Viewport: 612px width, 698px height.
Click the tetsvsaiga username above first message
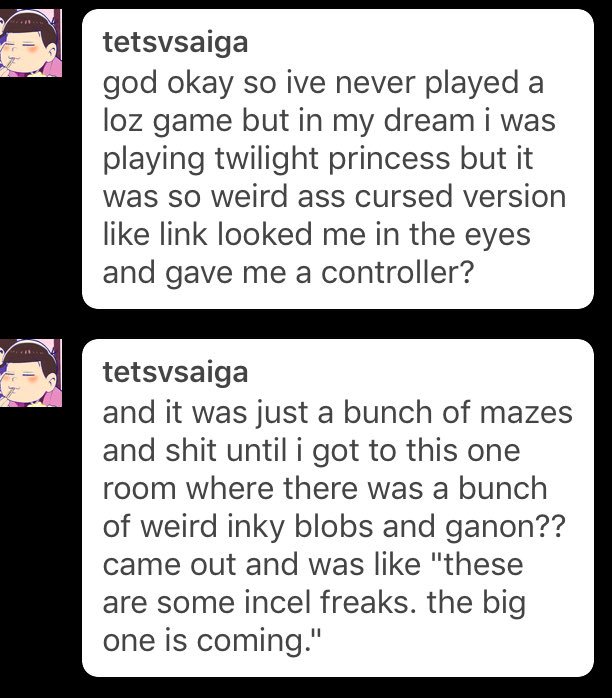175,43
